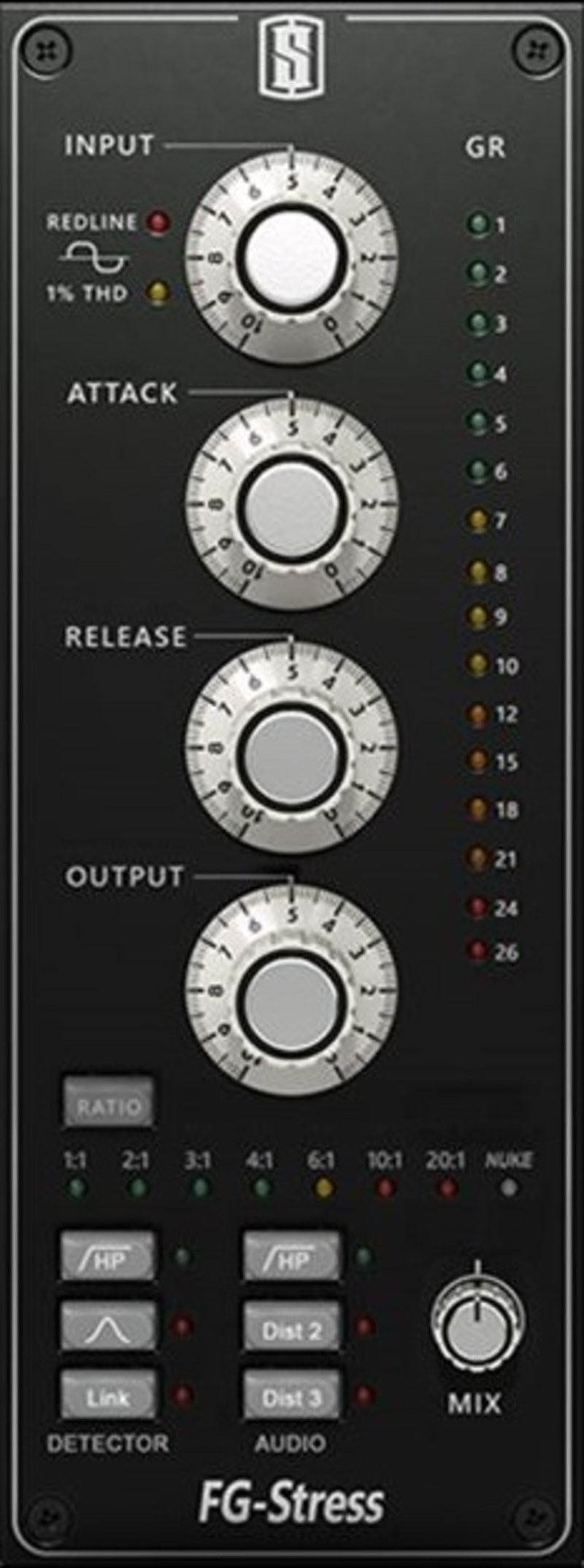Click the REDLINE red LED indicator

point(158,222)
